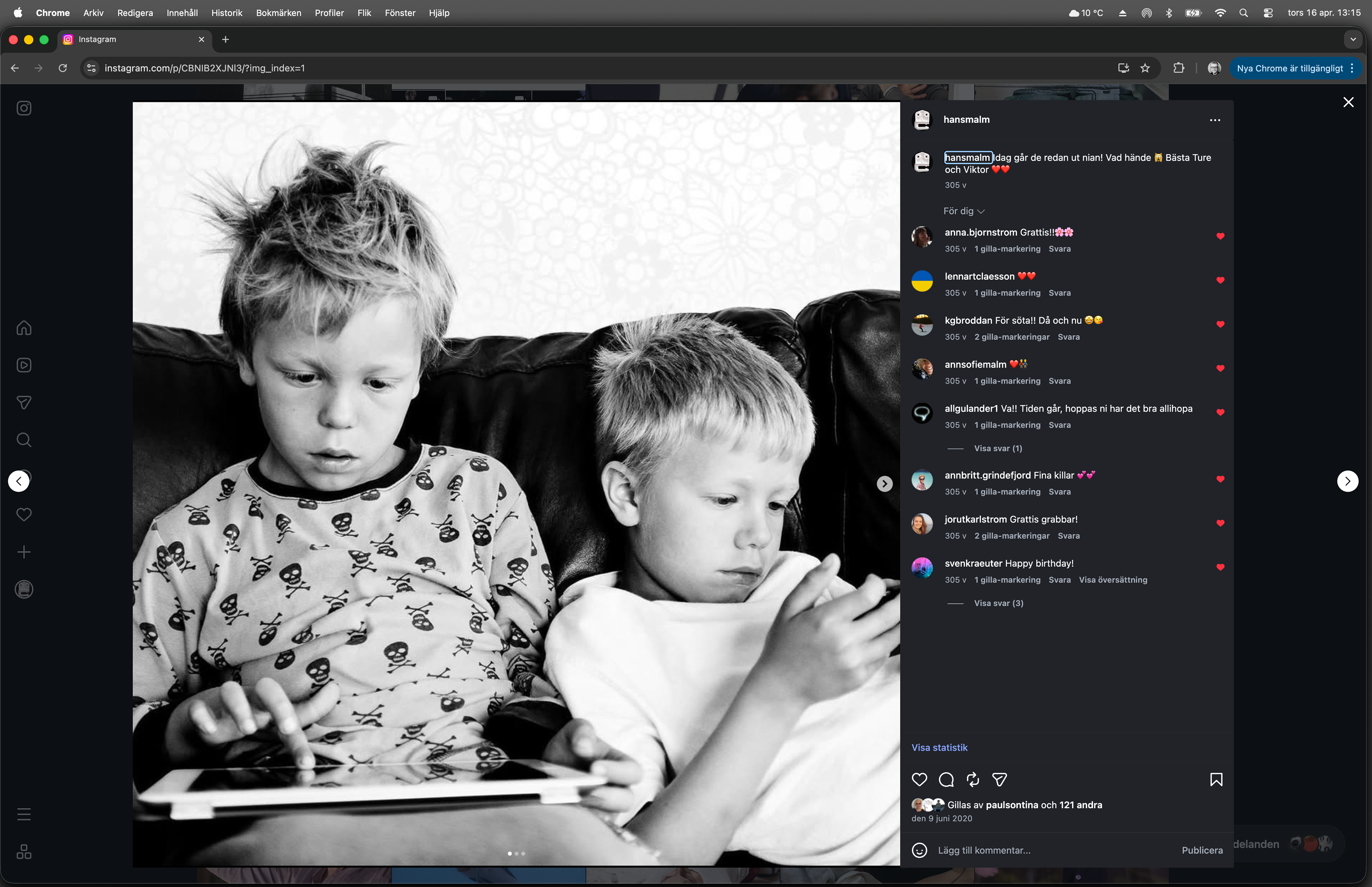Save post with bookmark icon

pos(1216,780)
